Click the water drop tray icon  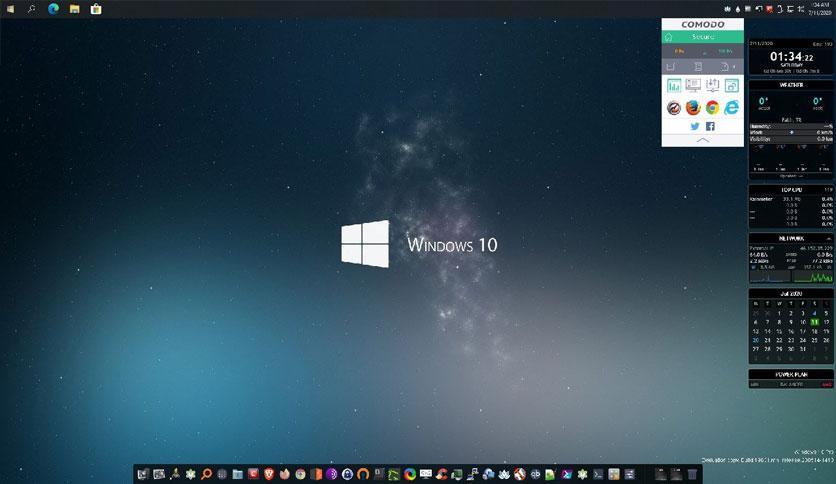click(738, 9)
